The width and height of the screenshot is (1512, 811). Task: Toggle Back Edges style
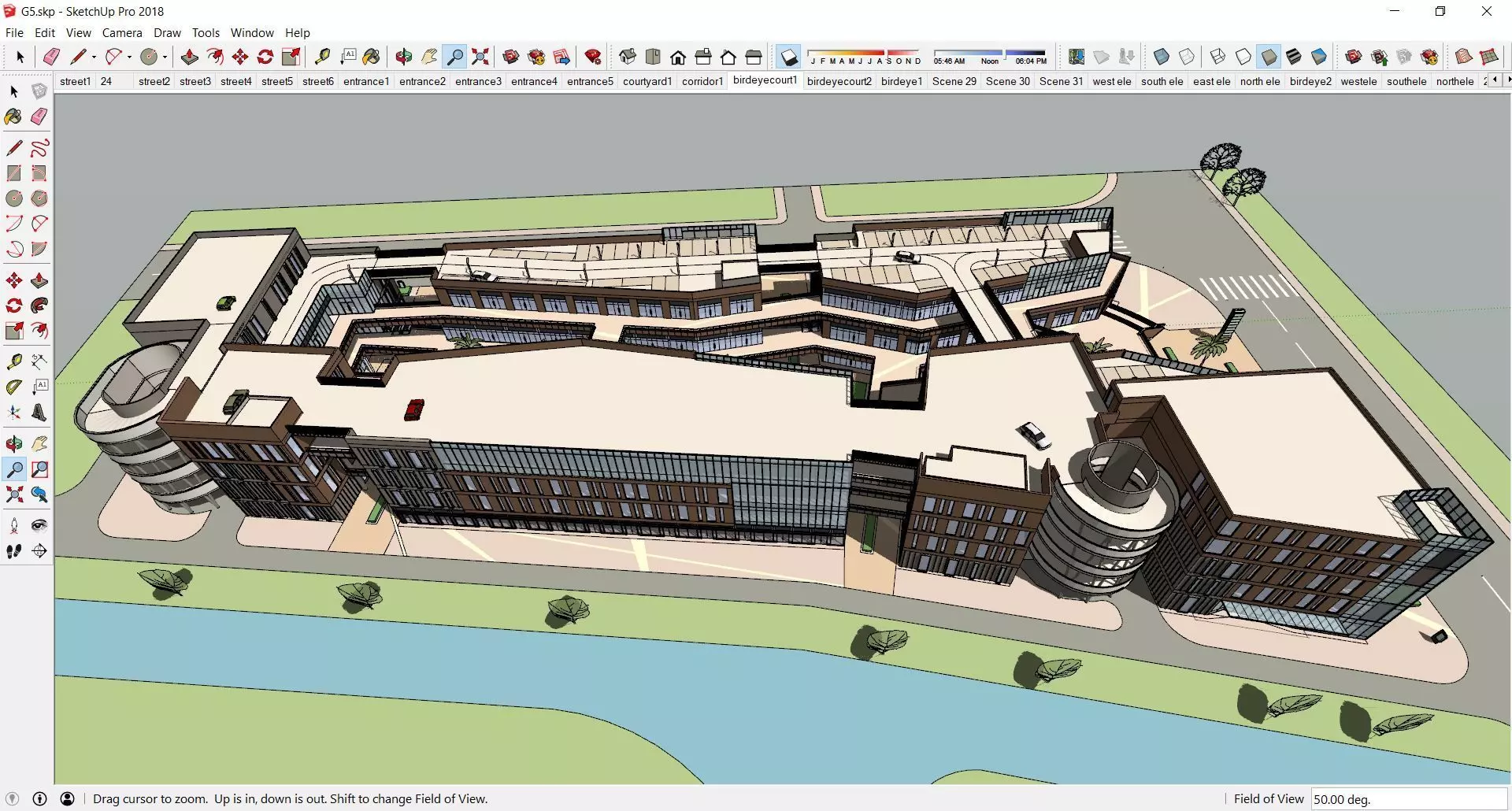point(1187,57)
